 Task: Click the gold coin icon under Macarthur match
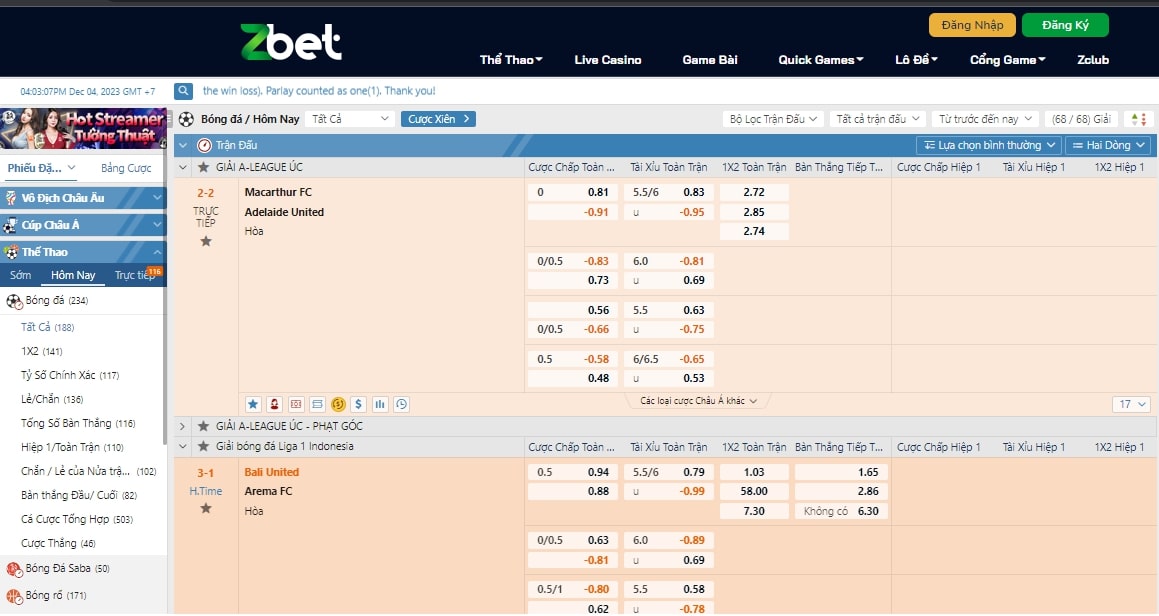tap(338, 404)
